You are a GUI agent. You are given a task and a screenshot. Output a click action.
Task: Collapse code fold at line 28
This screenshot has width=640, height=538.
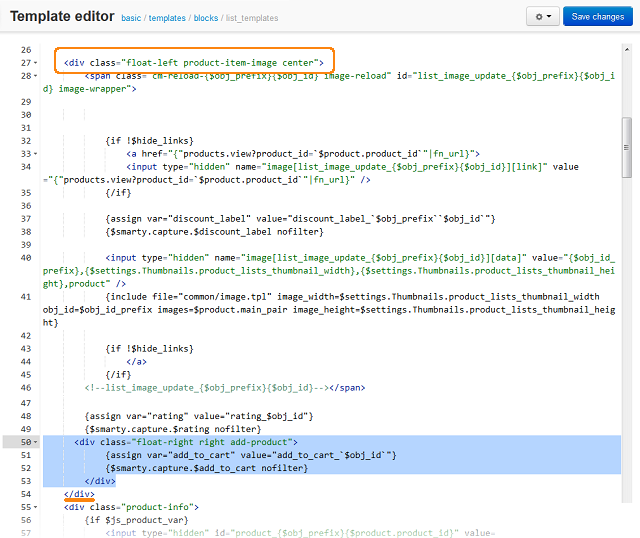pos(36,76)
